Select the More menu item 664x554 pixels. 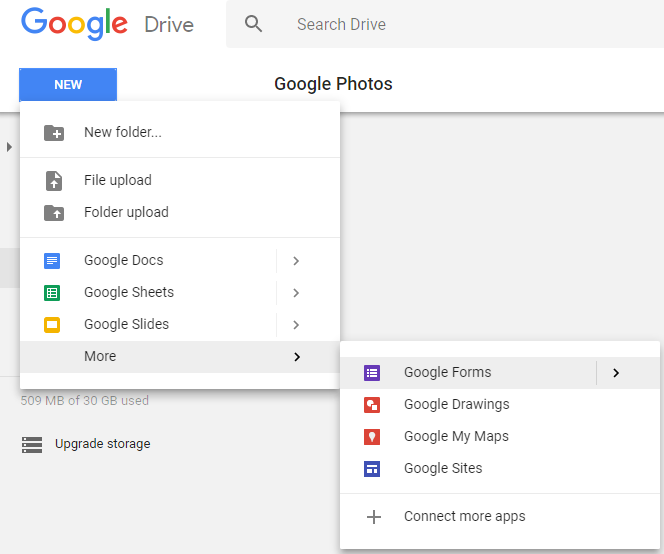[180, 357]
